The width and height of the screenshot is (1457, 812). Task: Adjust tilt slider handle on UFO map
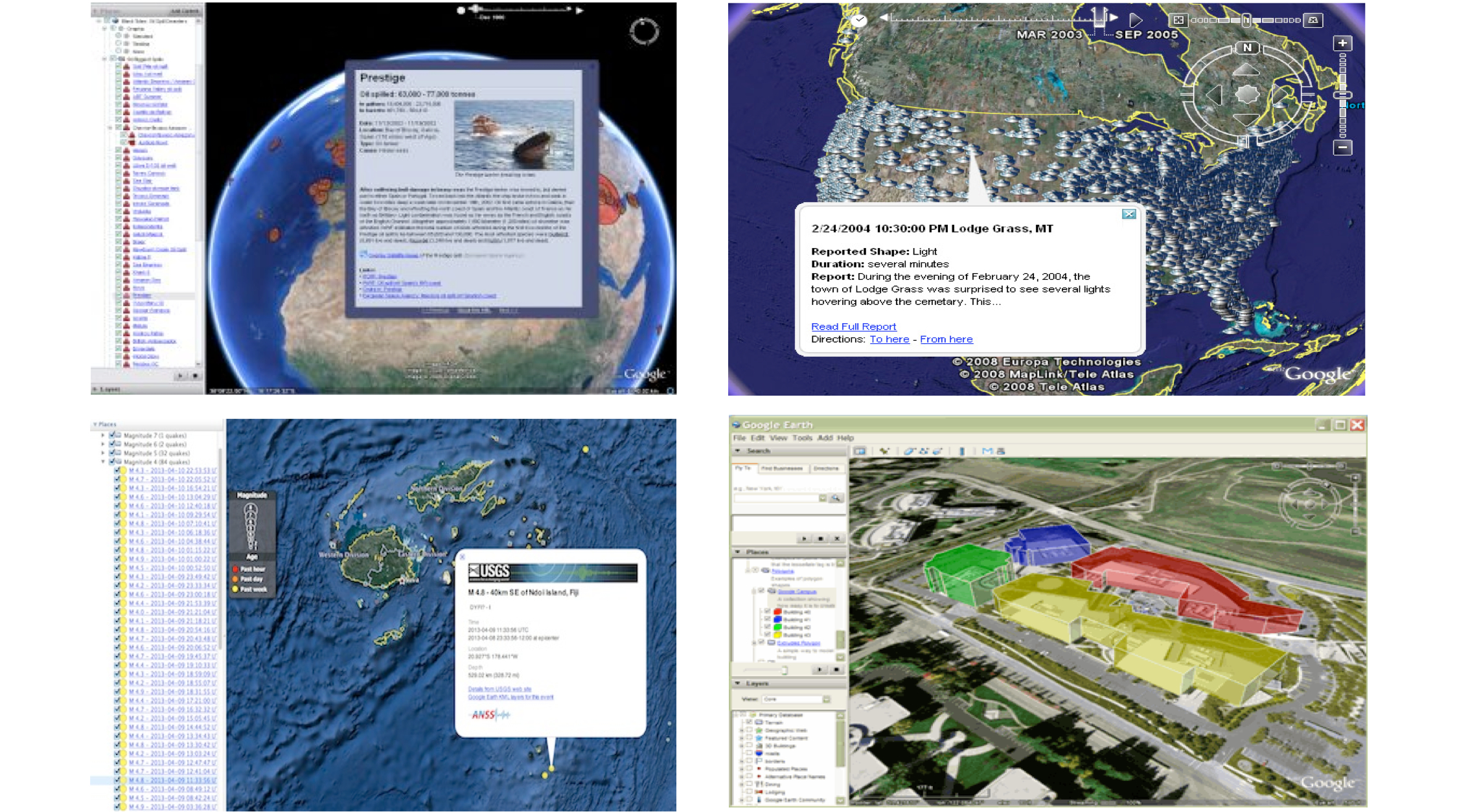[1246, 20]
